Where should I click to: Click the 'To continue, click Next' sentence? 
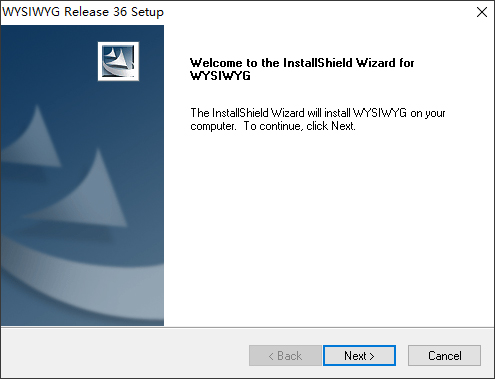click(299, 126)
